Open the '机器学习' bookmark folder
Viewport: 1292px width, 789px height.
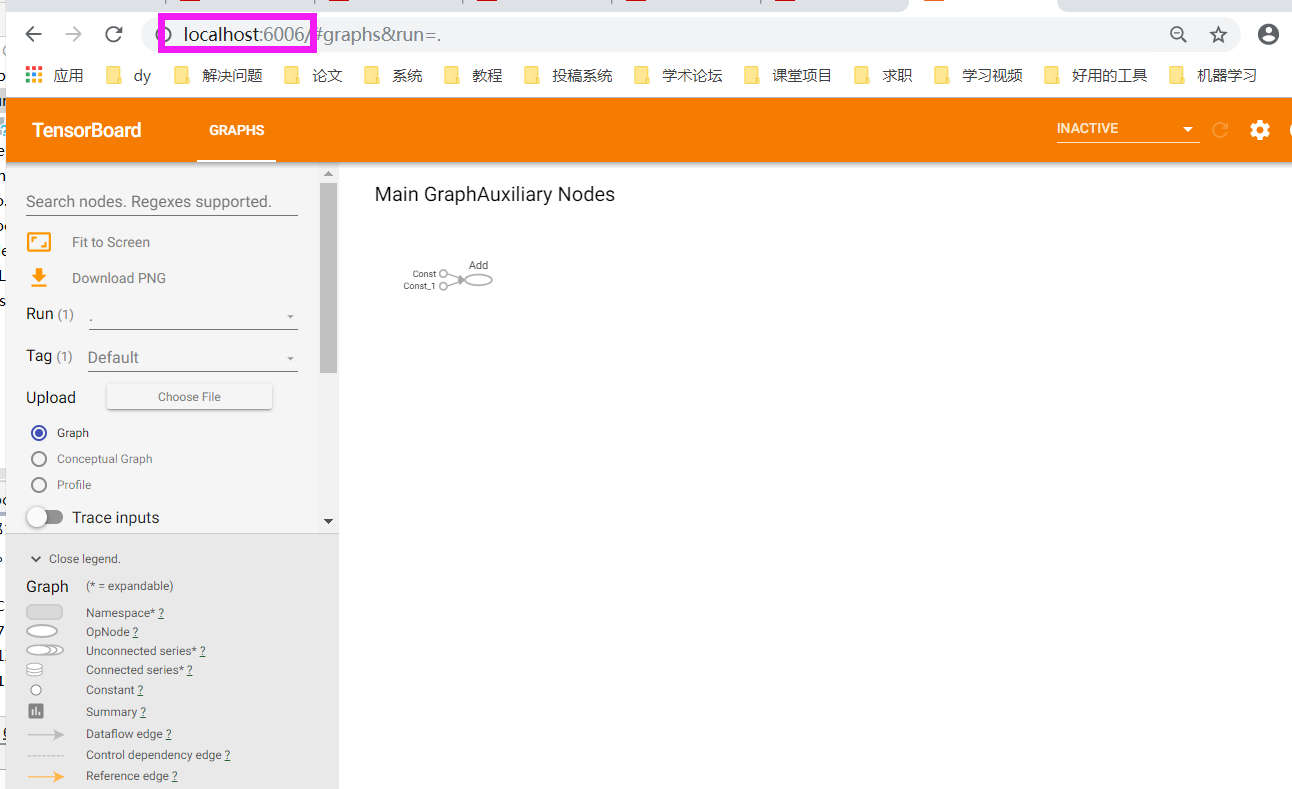coord(1213,75)
